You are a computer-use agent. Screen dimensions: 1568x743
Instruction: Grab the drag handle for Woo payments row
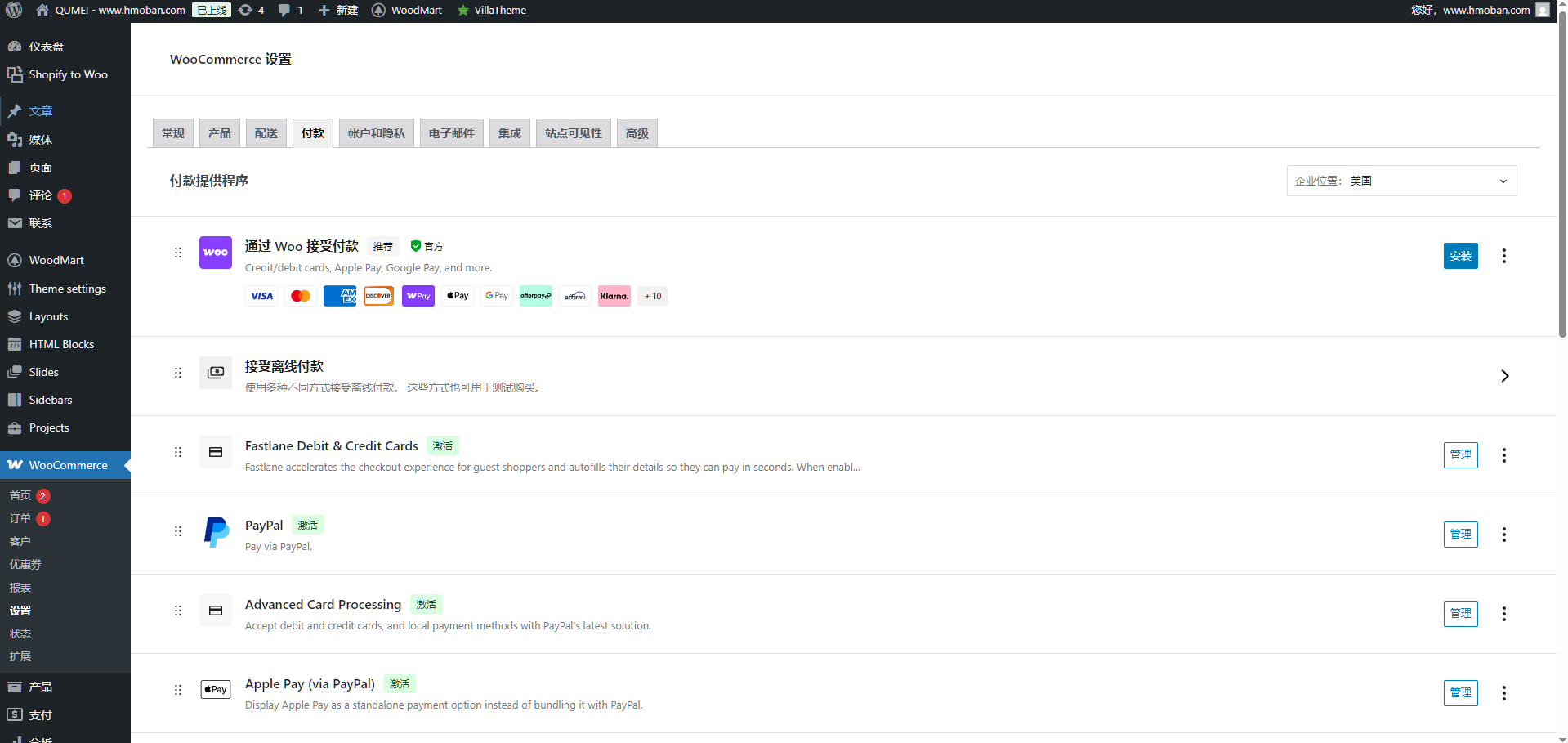pos(178,253)
